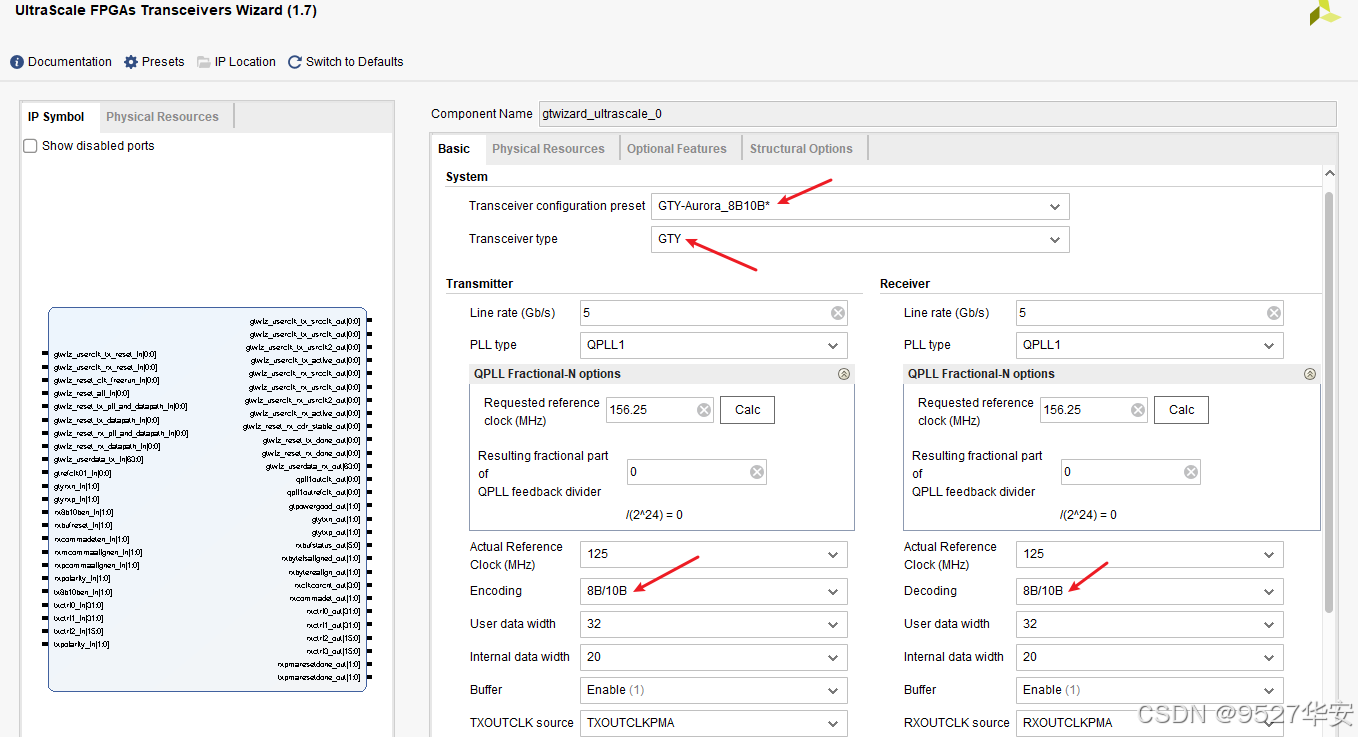The image size is (1358, 737).
Task: Click the IP symbol block diagram
Action: coord(207,499)
